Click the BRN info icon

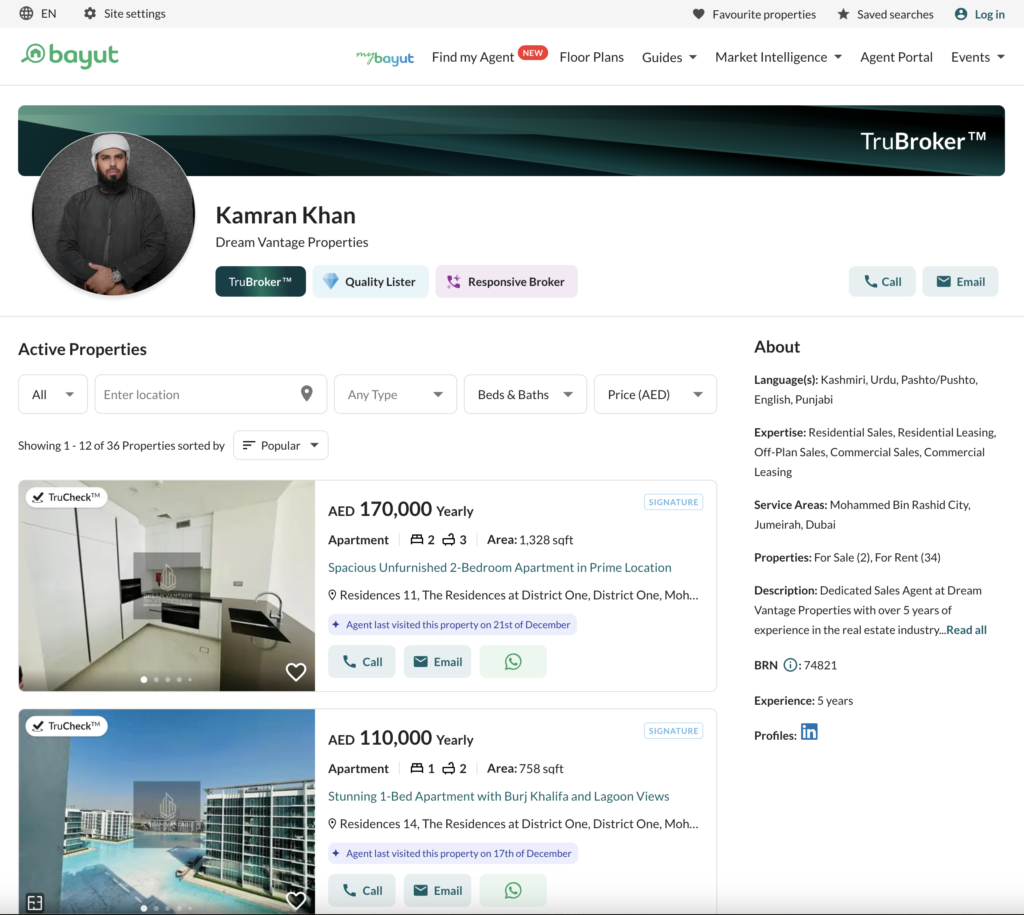pos(791,665)
